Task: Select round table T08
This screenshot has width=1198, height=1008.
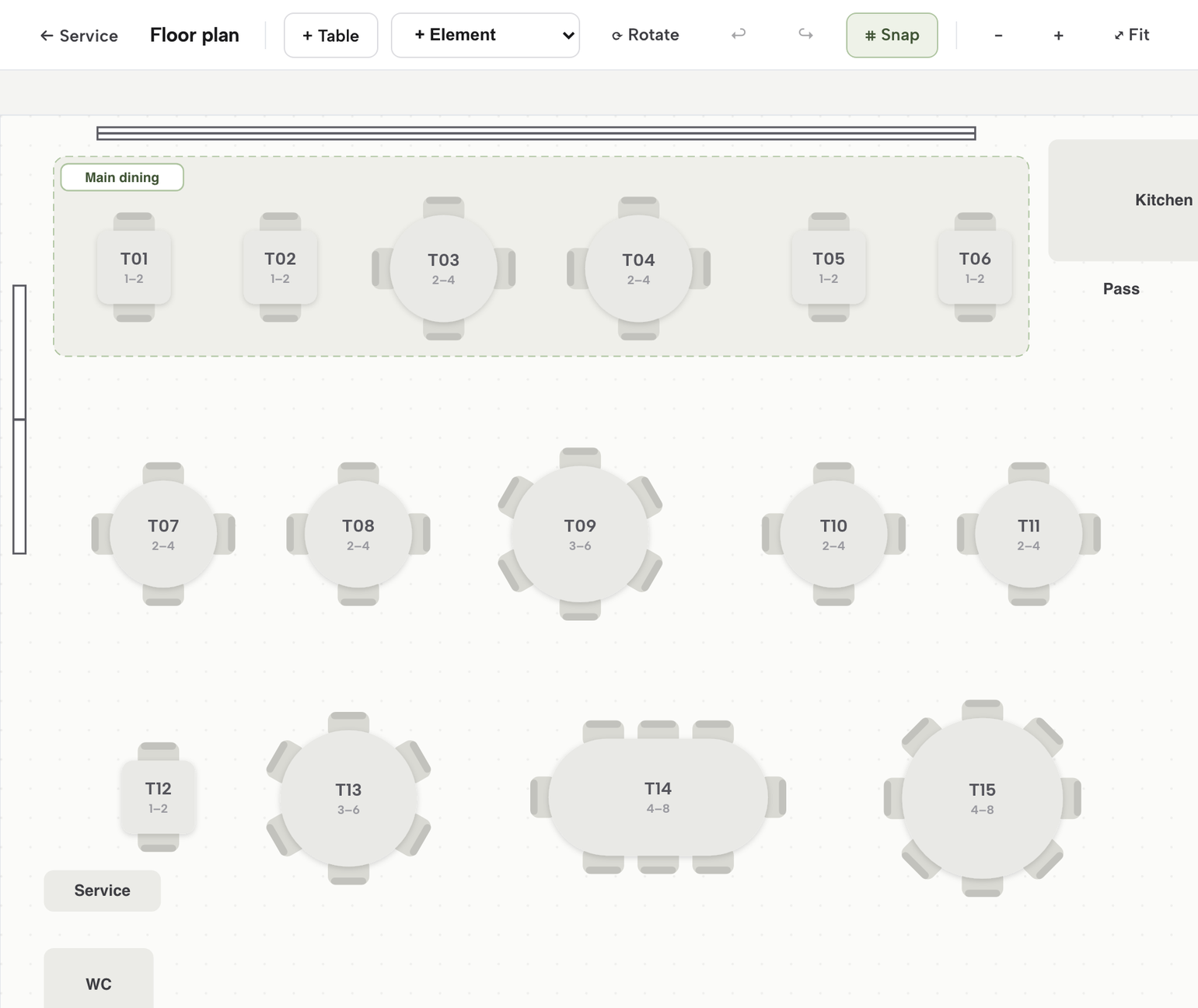Action: [x=358, y=534]
